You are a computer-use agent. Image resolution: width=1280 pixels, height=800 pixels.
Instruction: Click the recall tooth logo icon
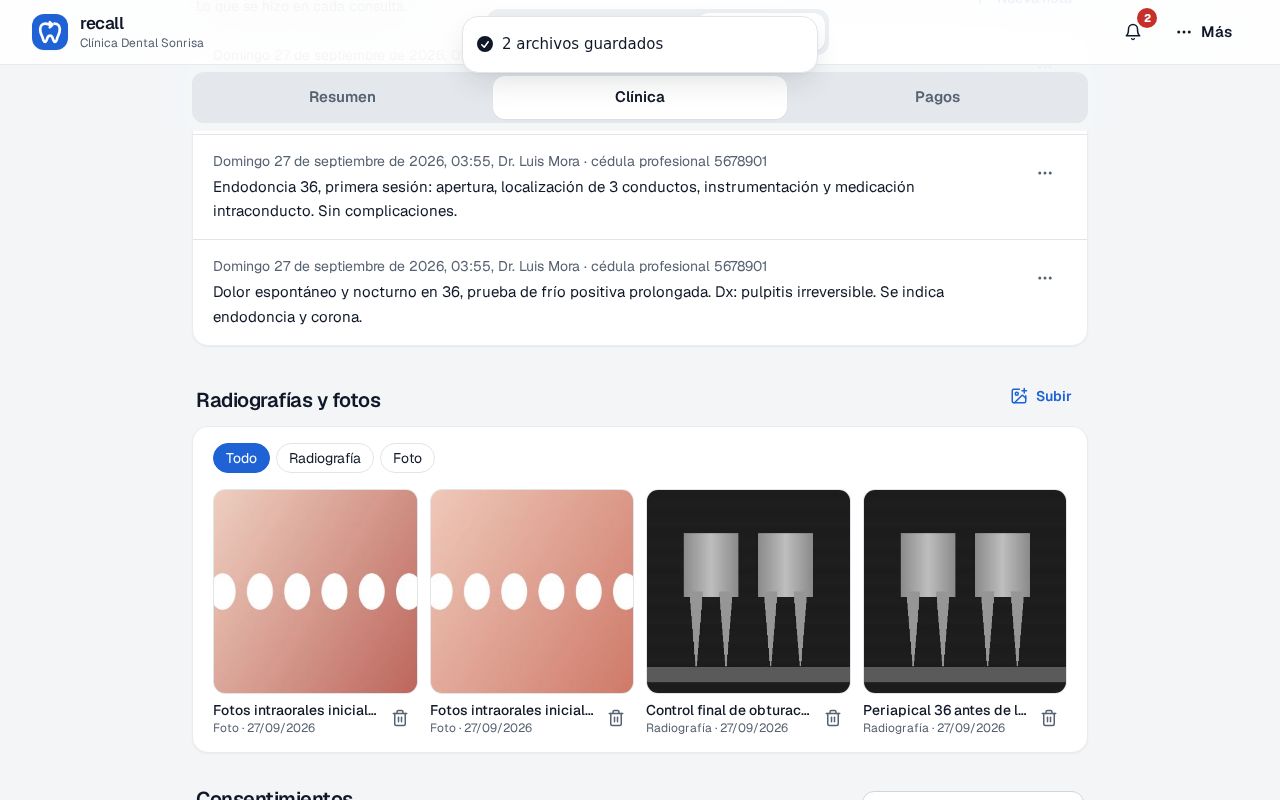[x=50, y=32]
